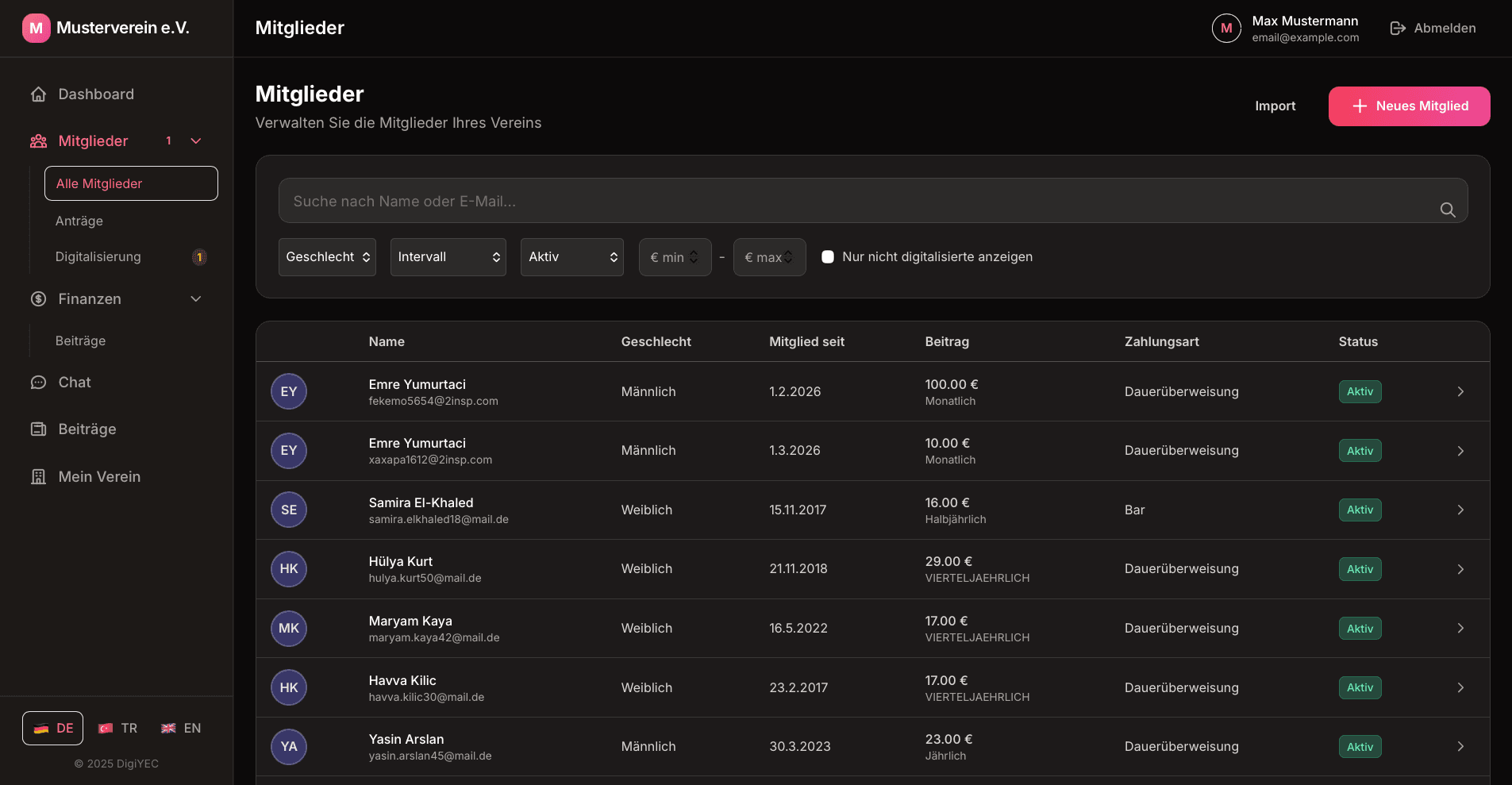The width and height of the screenshot is (1512, 785).
Task: Click 100.00 € fee amount
Action: (951, 384)
